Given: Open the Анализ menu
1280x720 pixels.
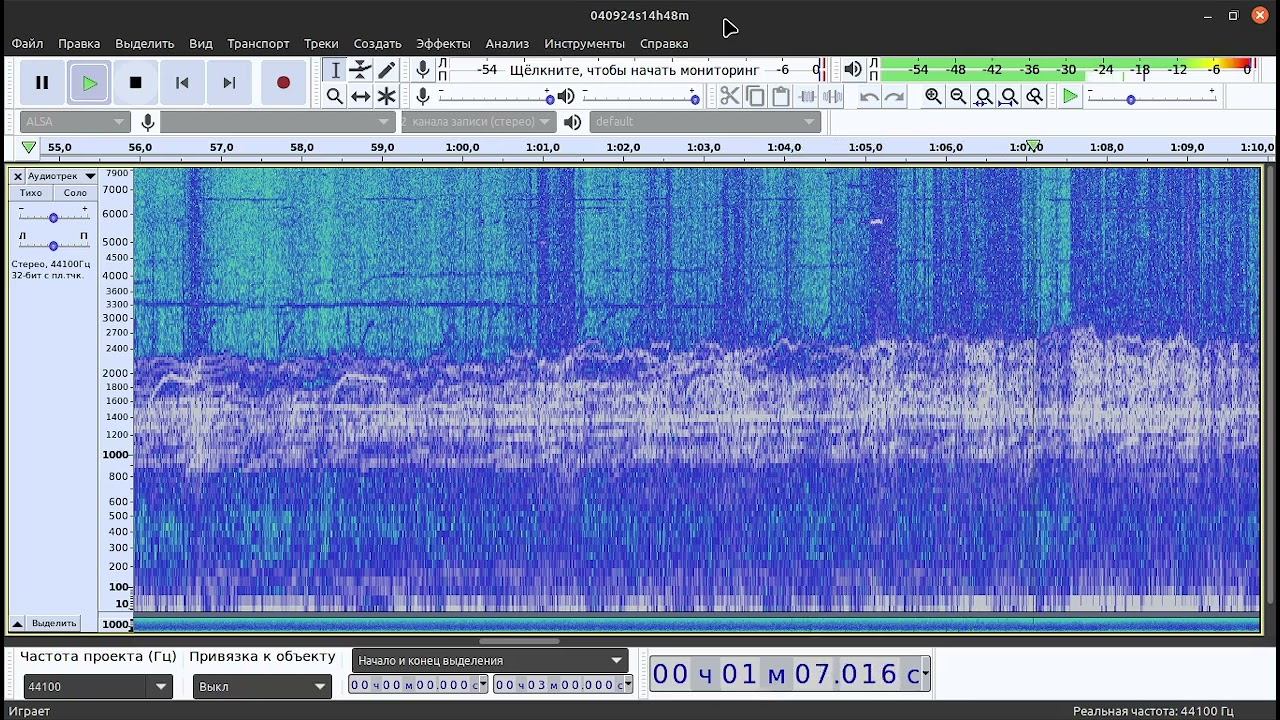Looking at the screenshot, I should 507,44.
